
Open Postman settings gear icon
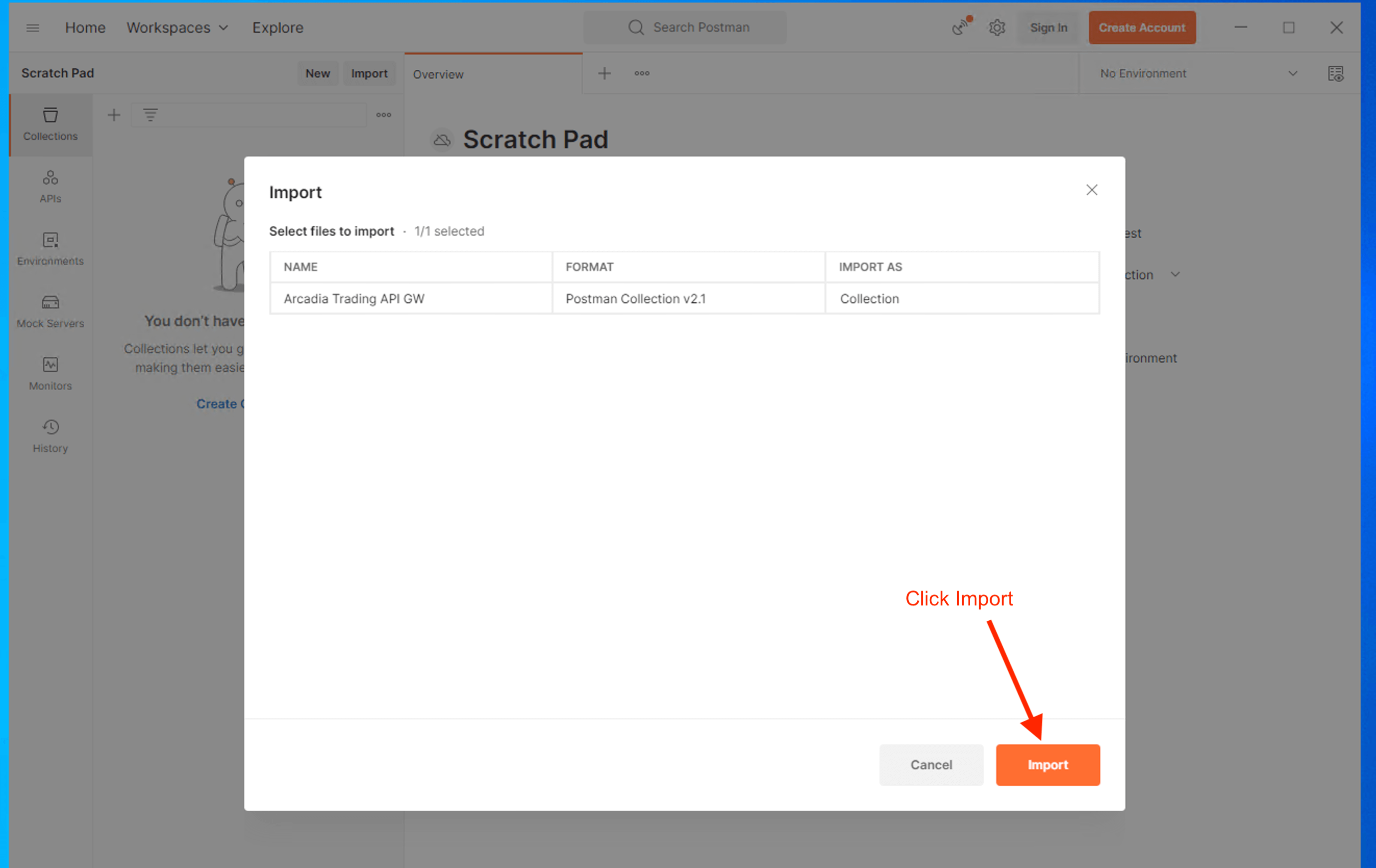pyautogui.click(x=997, y=27)
